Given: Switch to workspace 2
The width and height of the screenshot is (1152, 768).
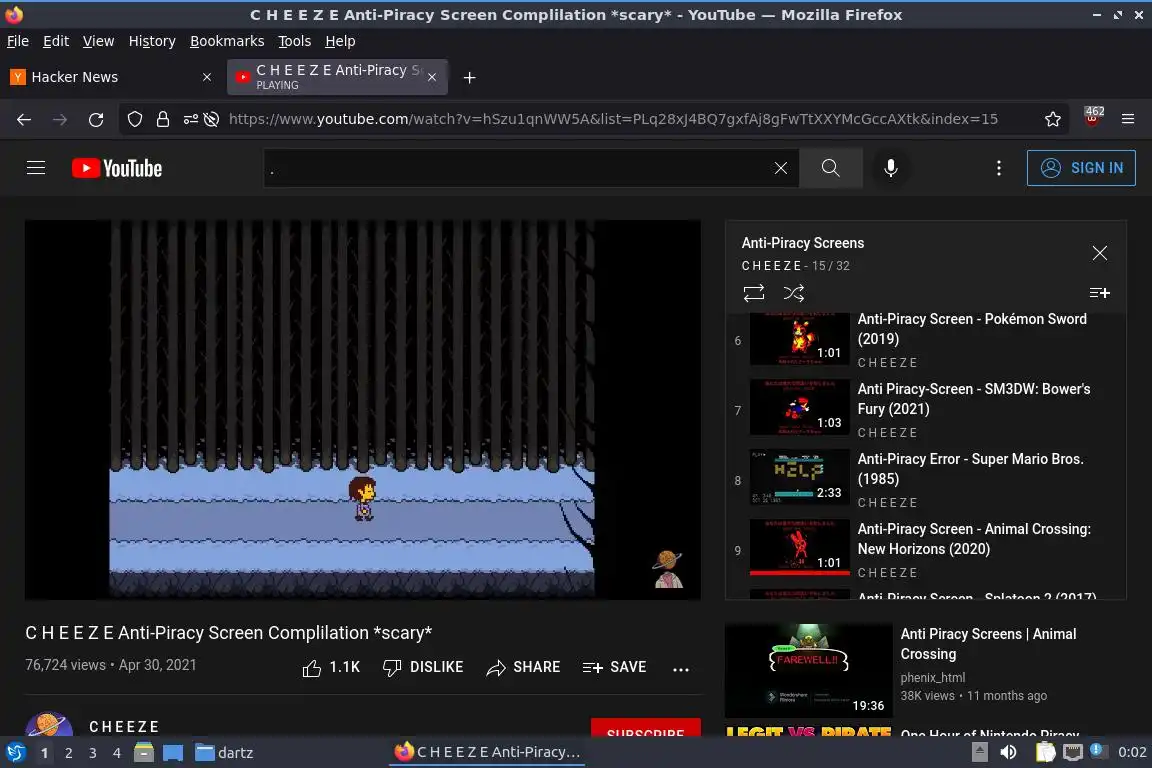Looking at the screenshot, I should click(x=68, y=753).
